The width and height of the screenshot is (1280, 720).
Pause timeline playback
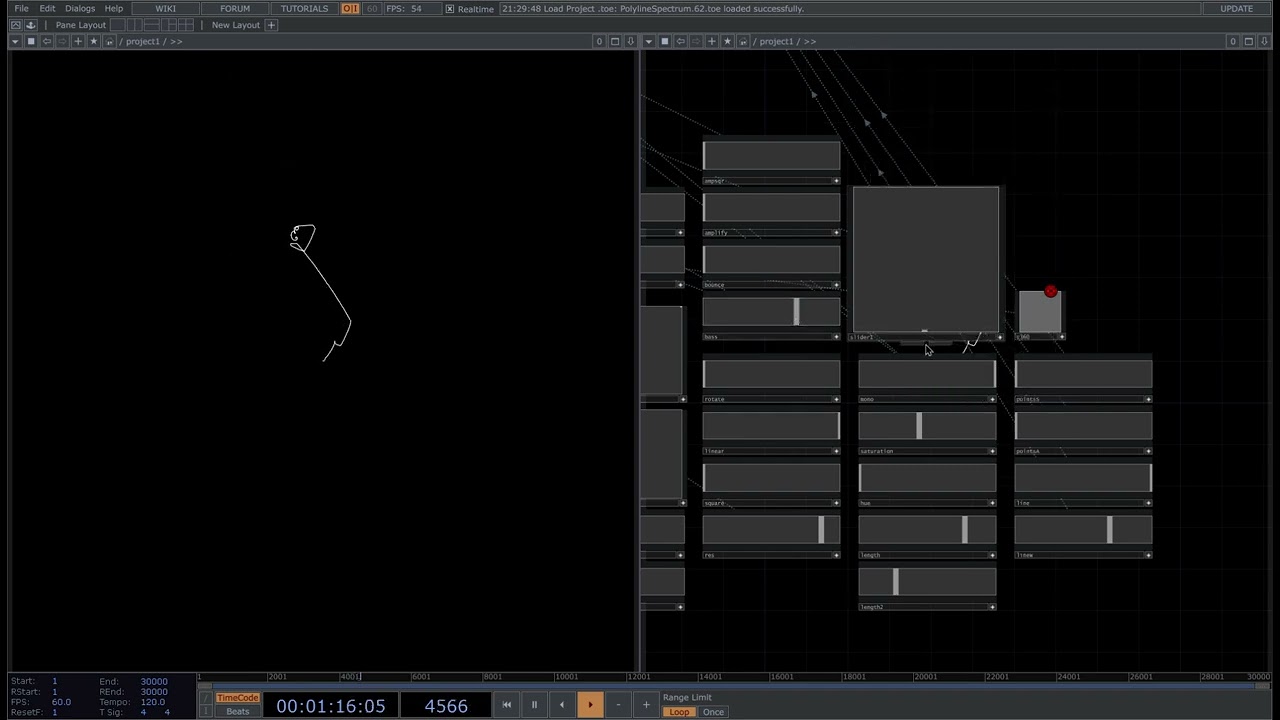tap(534, 705)
